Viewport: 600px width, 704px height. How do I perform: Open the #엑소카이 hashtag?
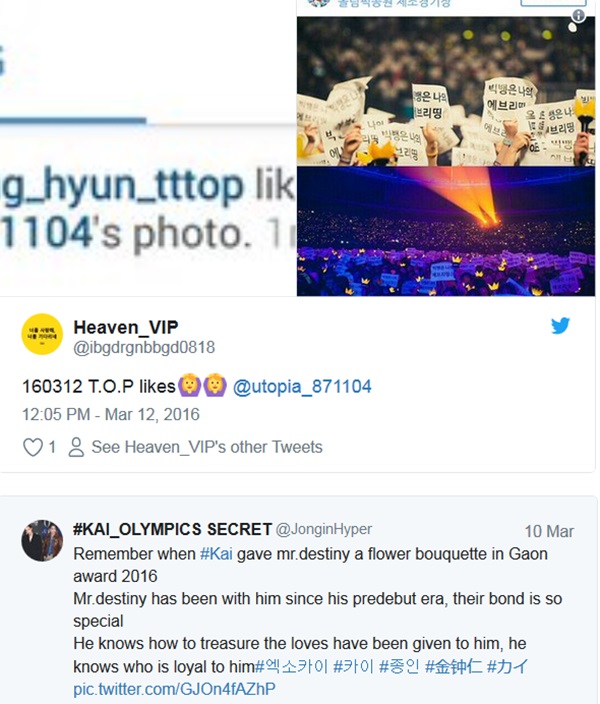pos(291,666)
